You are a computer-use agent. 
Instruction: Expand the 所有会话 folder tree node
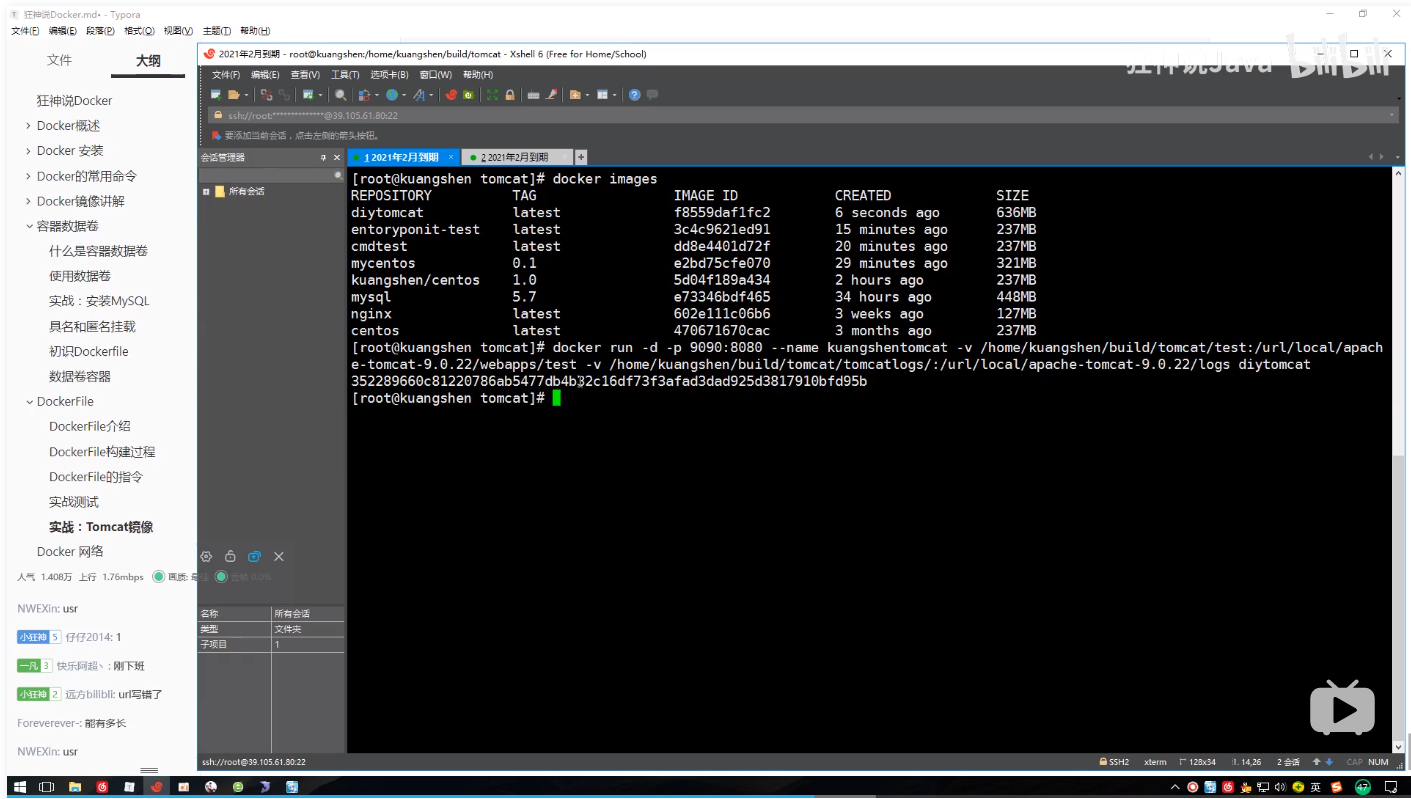point(206,191)
